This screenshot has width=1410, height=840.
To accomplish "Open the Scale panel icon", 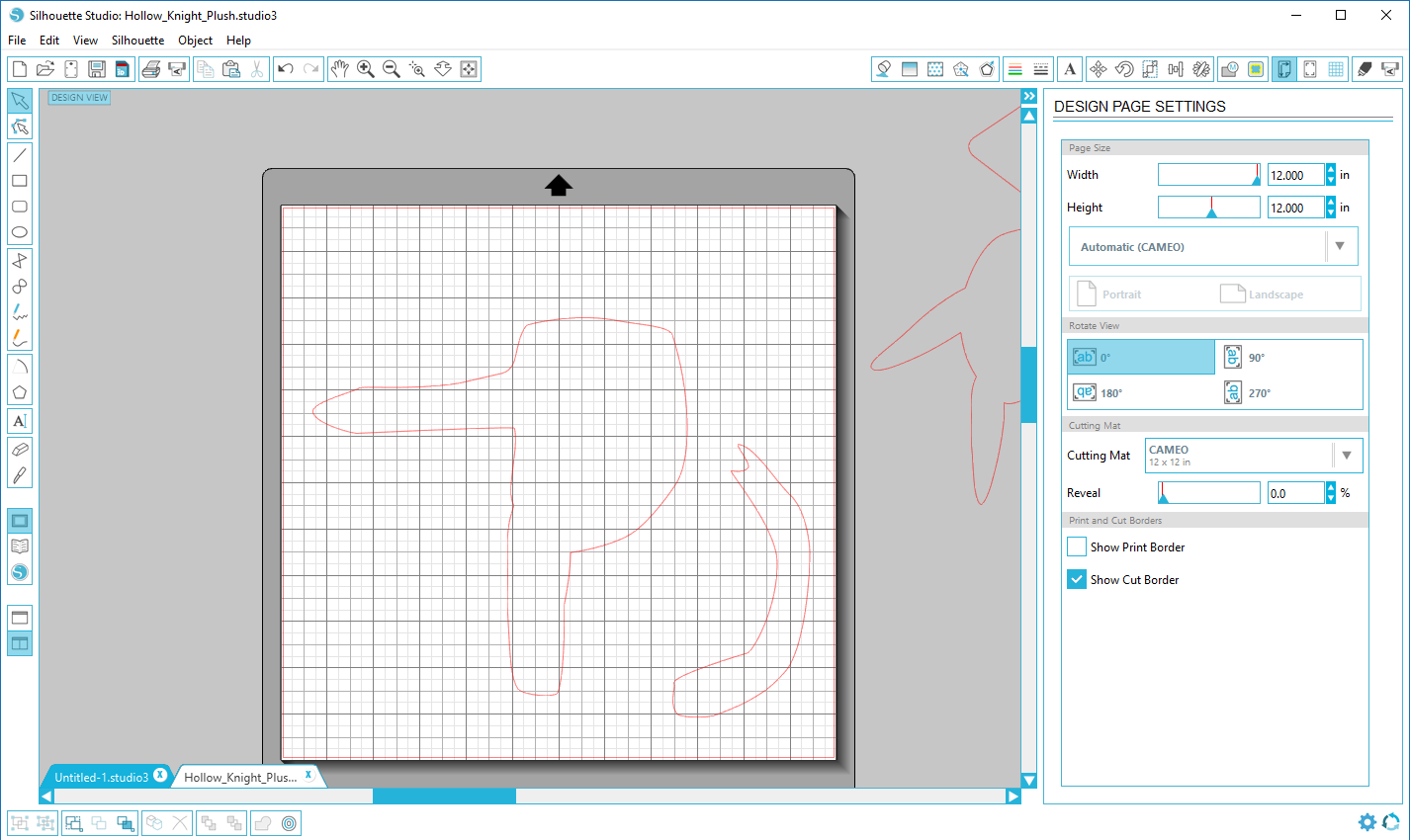I will [1149, 69].
